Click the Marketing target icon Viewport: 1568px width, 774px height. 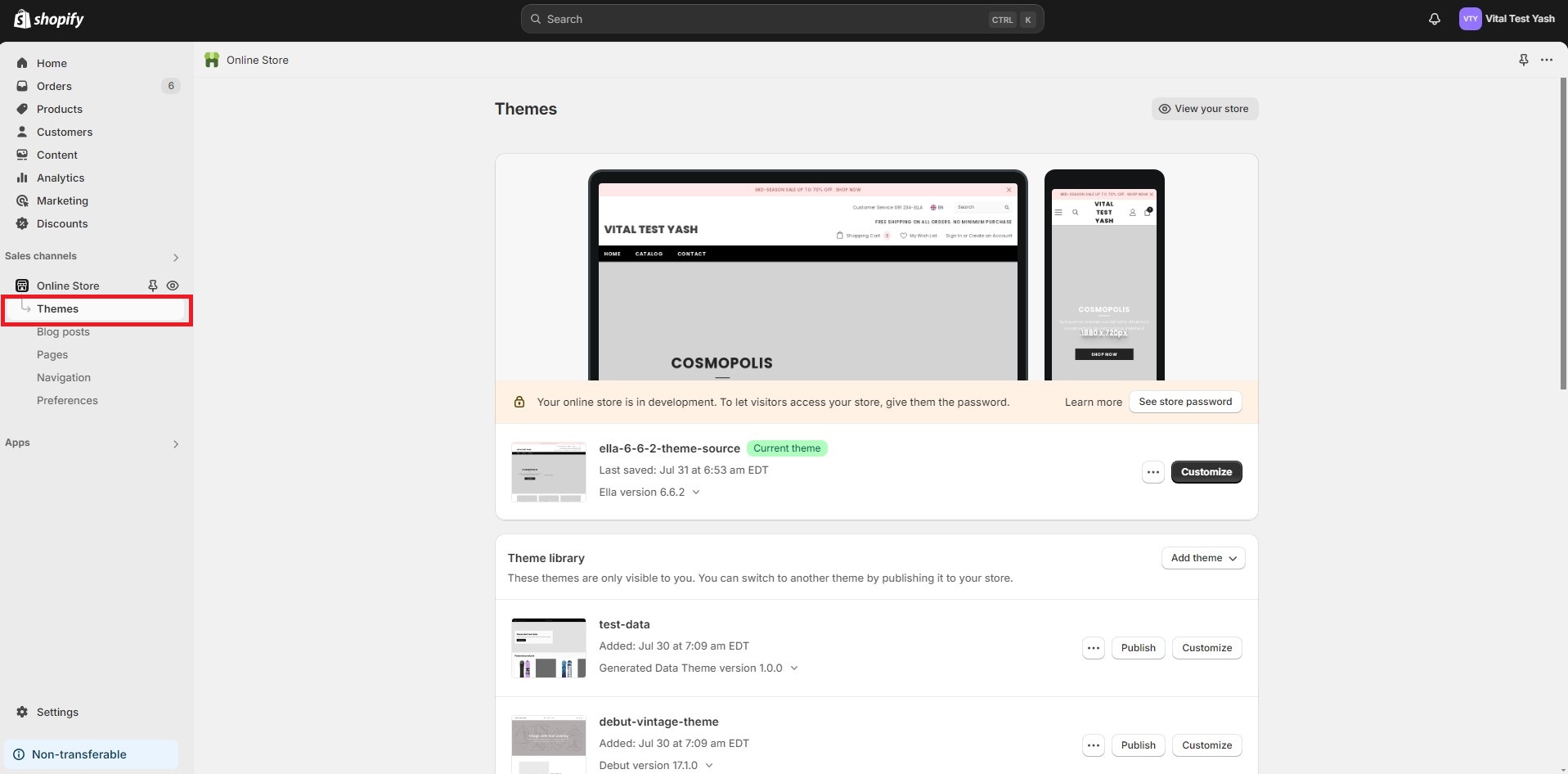[x=22, y=200]
